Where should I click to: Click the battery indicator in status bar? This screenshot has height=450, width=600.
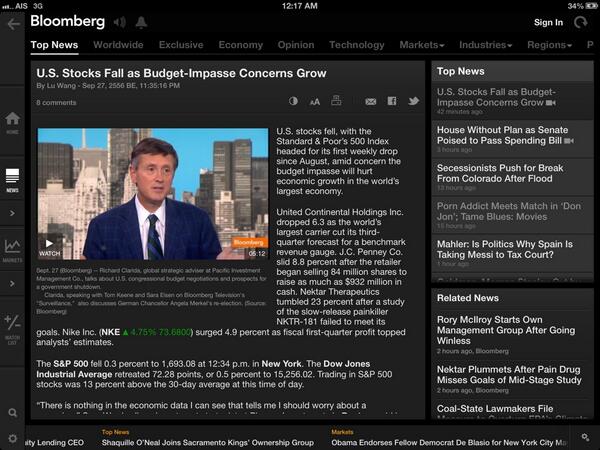tap(590, 6)
